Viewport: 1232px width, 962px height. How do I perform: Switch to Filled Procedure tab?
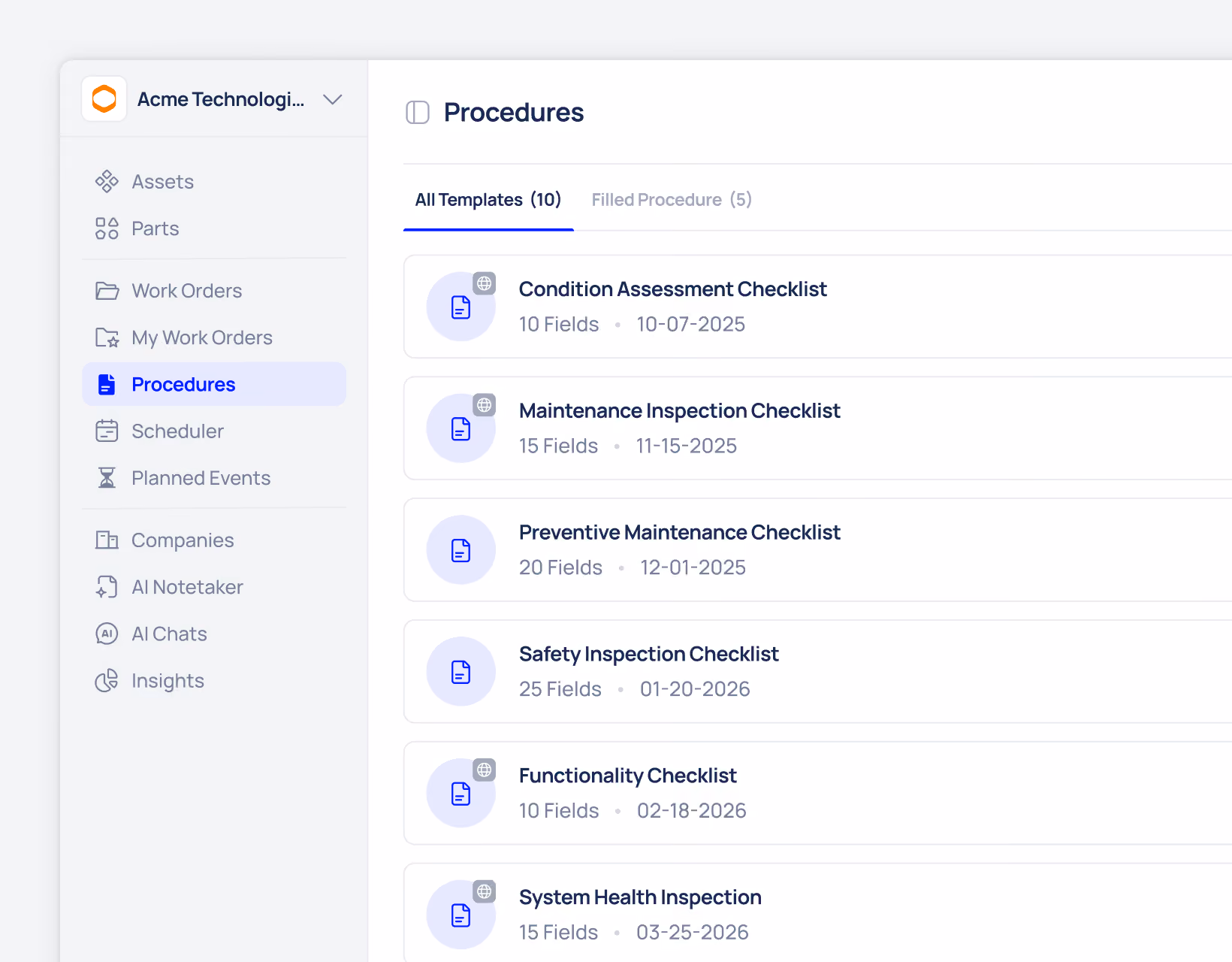click(672, 200)
